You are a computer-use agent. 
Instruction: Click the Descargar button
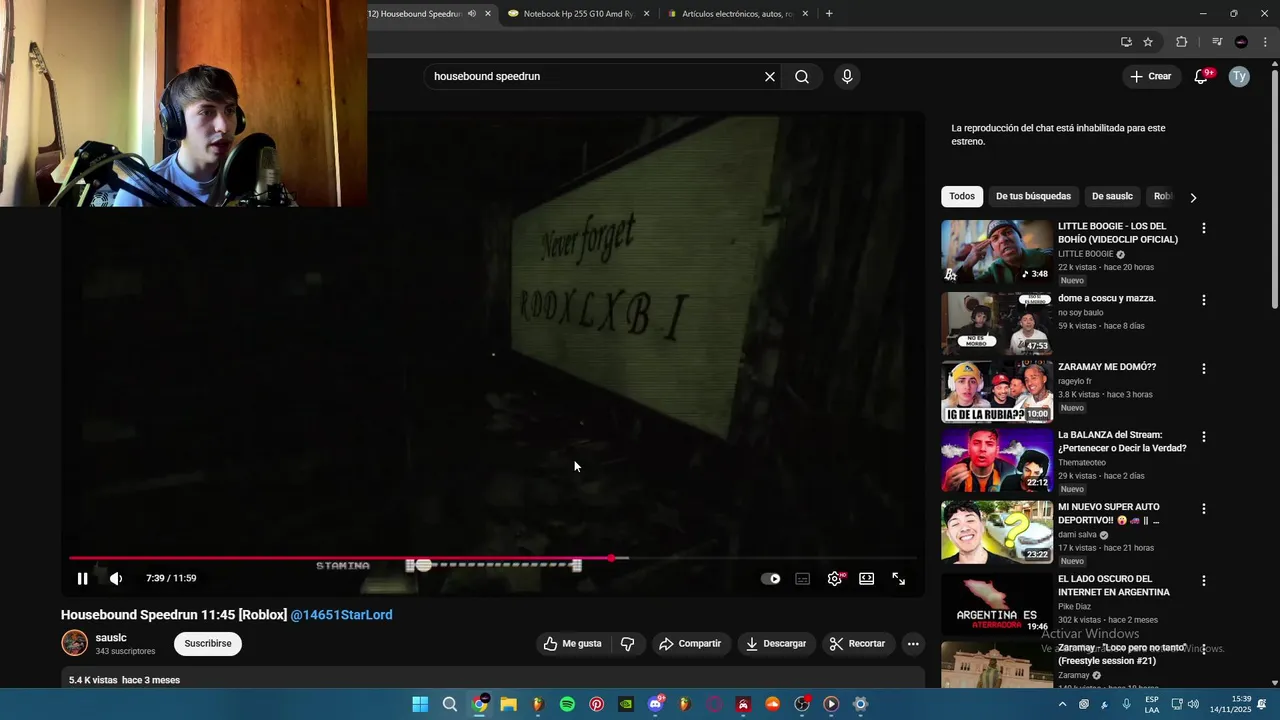click(776, 643)
